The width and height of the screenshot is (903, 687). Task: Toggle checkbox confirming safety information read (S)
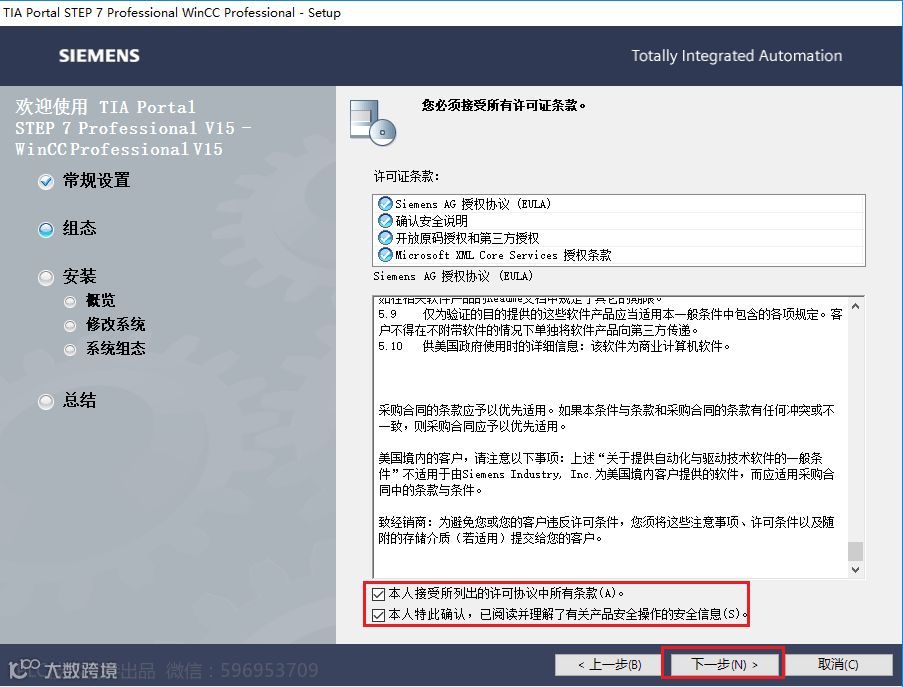tap(378, 615)
